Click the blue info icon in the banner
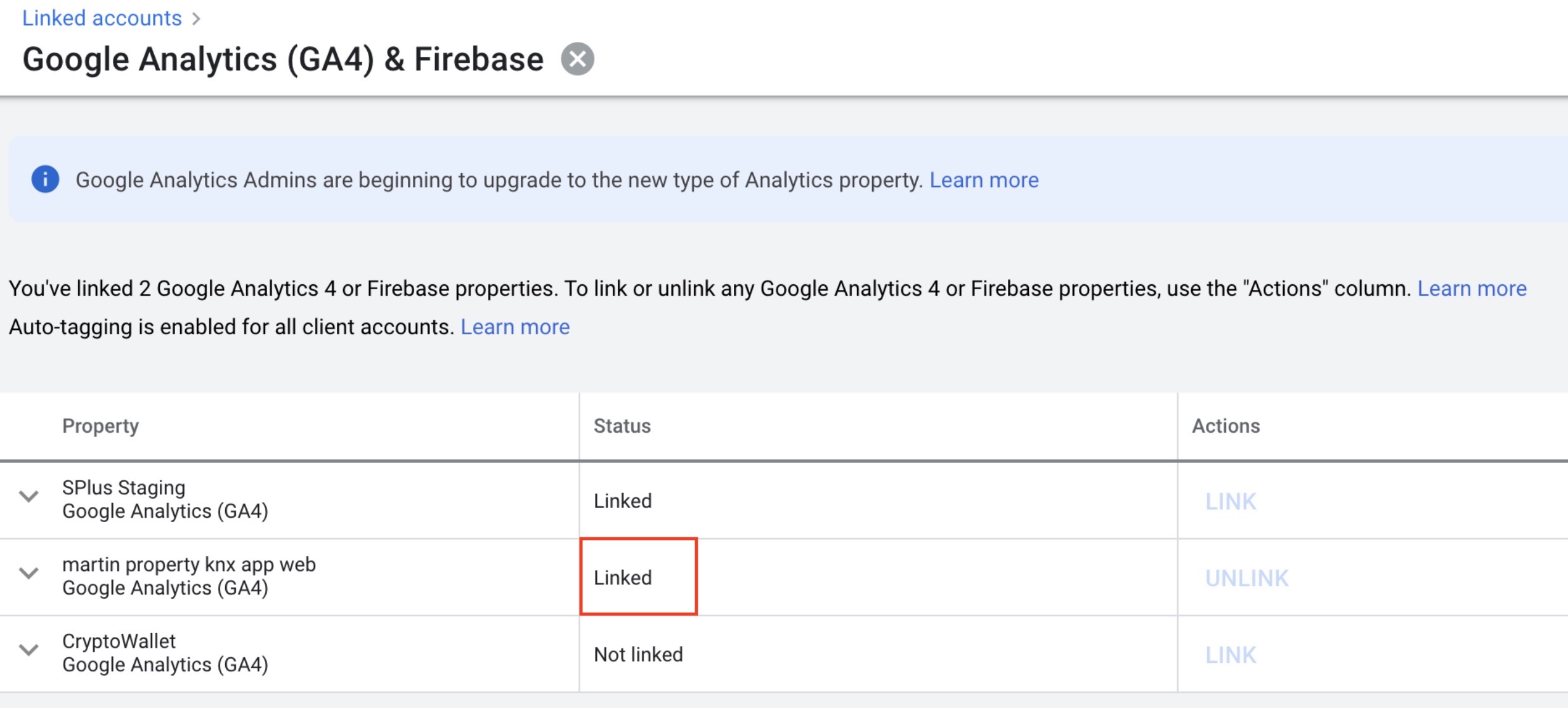 [45, 180]
